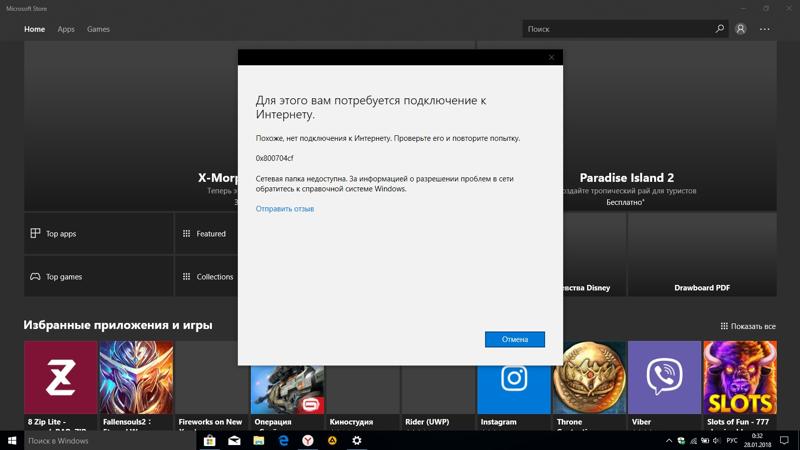This screenshot has width=800, height=450.
Task: Open the three-dots more menu
Action: click(x=764, y=29)
